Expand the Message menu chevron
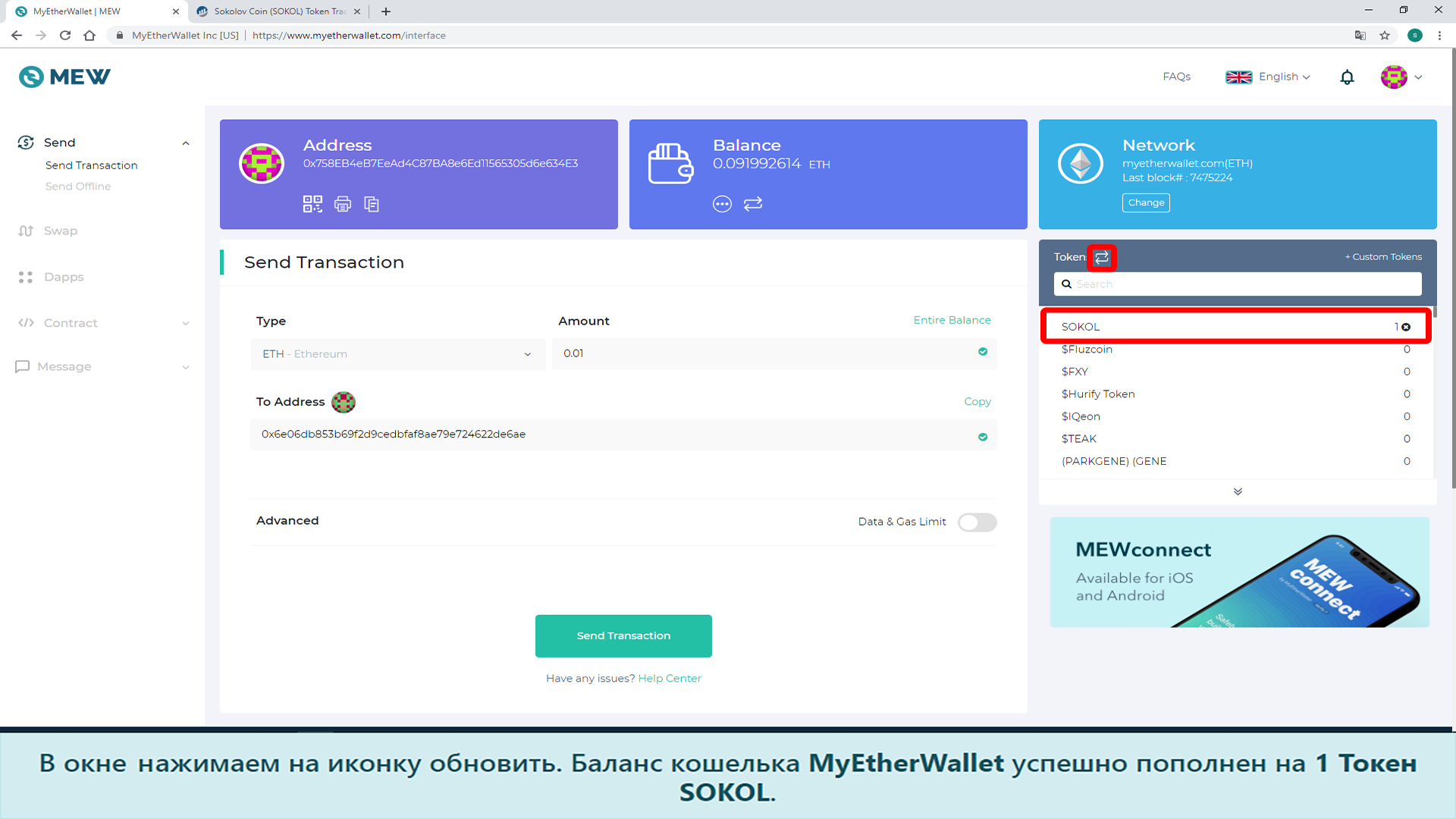Viewport: 1456px width, 819px height. click(x=186, y=368)
